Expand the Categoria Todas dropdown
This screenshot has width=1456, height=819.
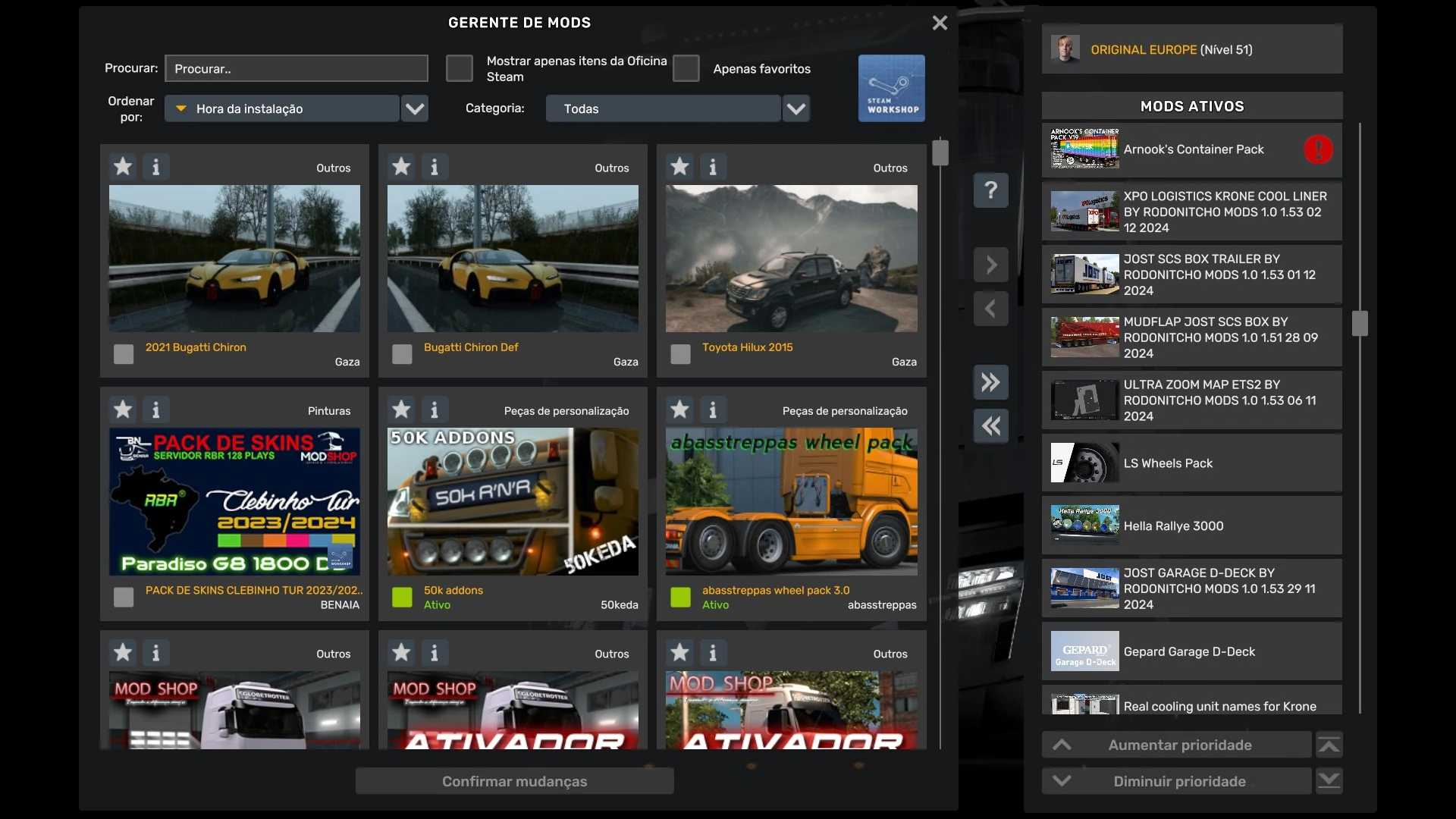pyautogui.click(x=795, y=108)
